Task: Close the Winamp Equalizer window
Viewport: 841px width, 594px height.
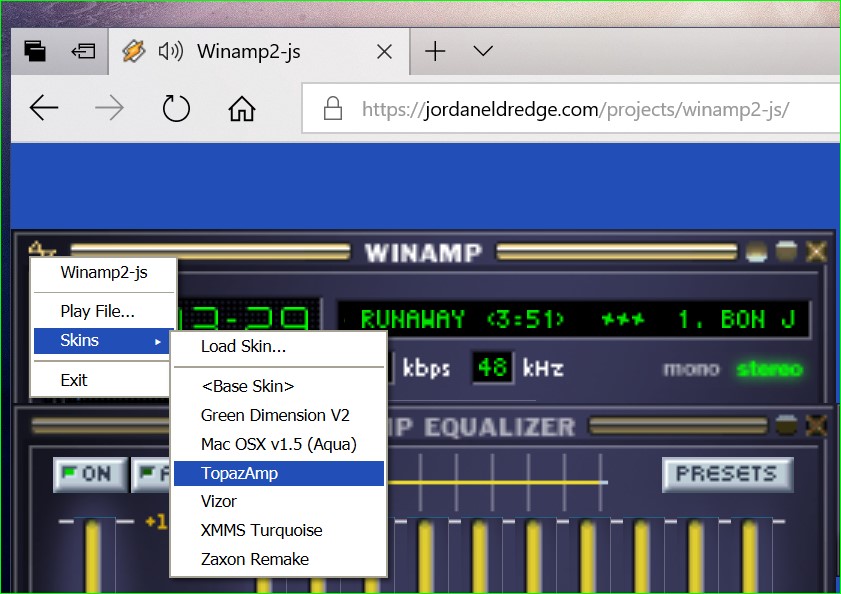Action: tap(816, 426)
